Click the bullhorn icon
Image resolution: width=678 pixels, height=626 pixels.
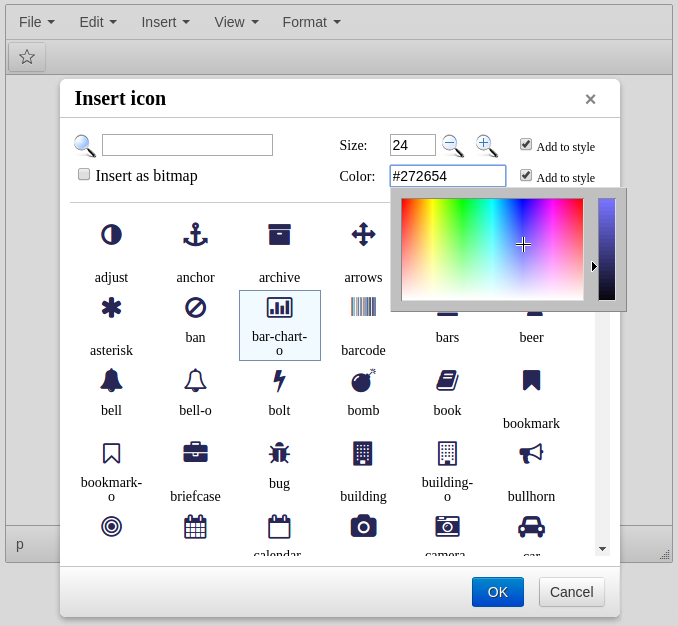(x=531, y=453)
